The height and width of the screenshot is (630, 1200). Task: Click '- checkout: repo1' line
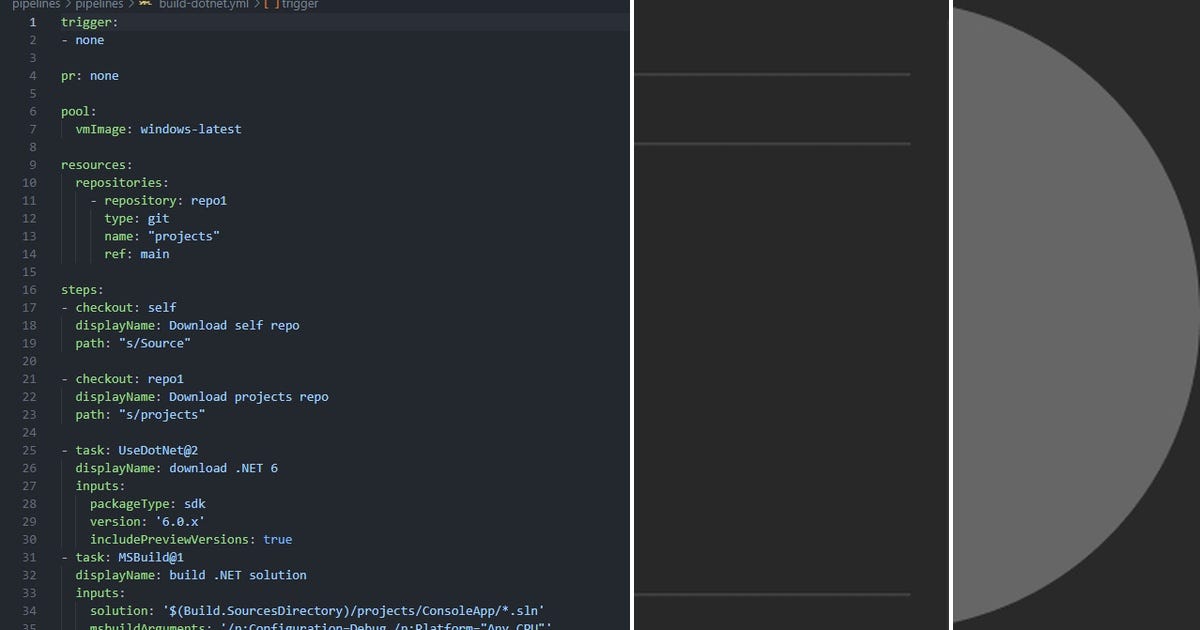tap(122, 379)
